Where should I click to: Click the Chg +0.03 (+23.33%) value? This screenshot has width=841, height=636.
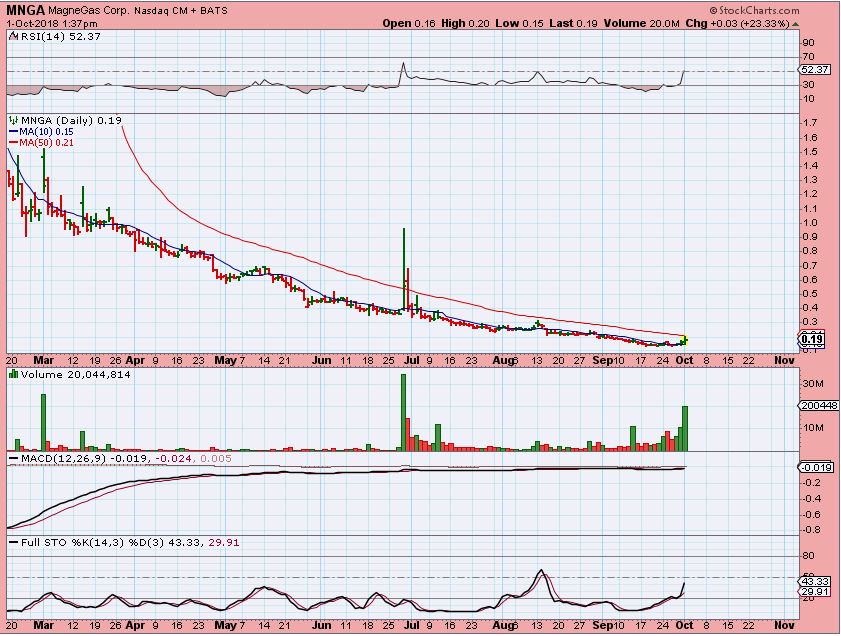click(x=737, y=24)
